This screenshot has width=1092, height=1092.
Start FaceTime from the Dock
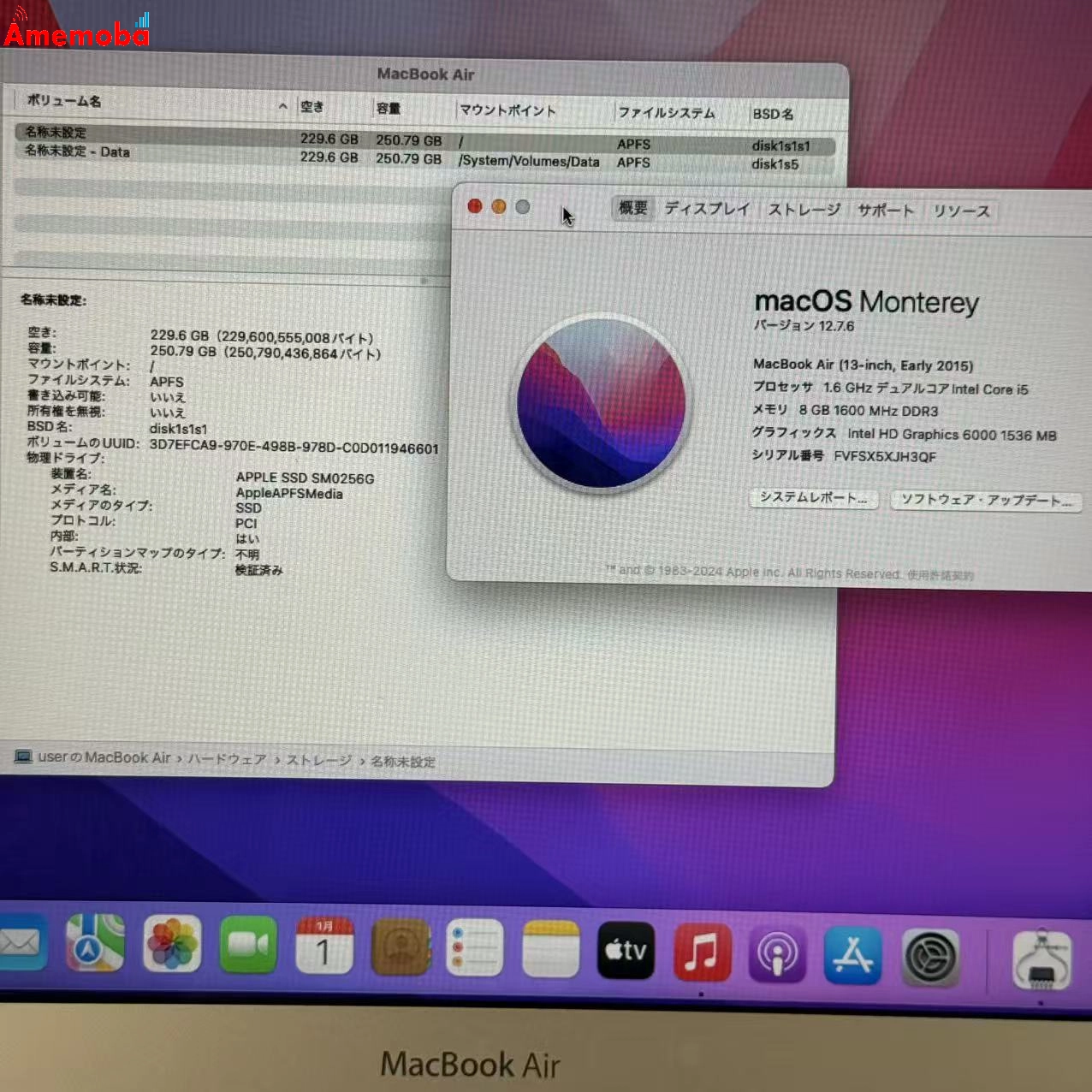(248, 945)
